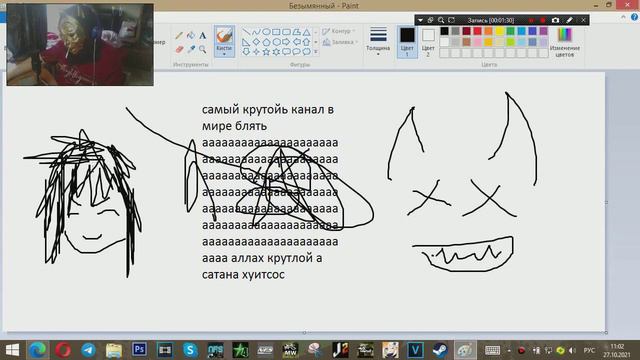Image resolution: width=640 pixels, height=360 pixels.
Task: Open the Outline (Контур) dropdown
Action: [338, 31]
